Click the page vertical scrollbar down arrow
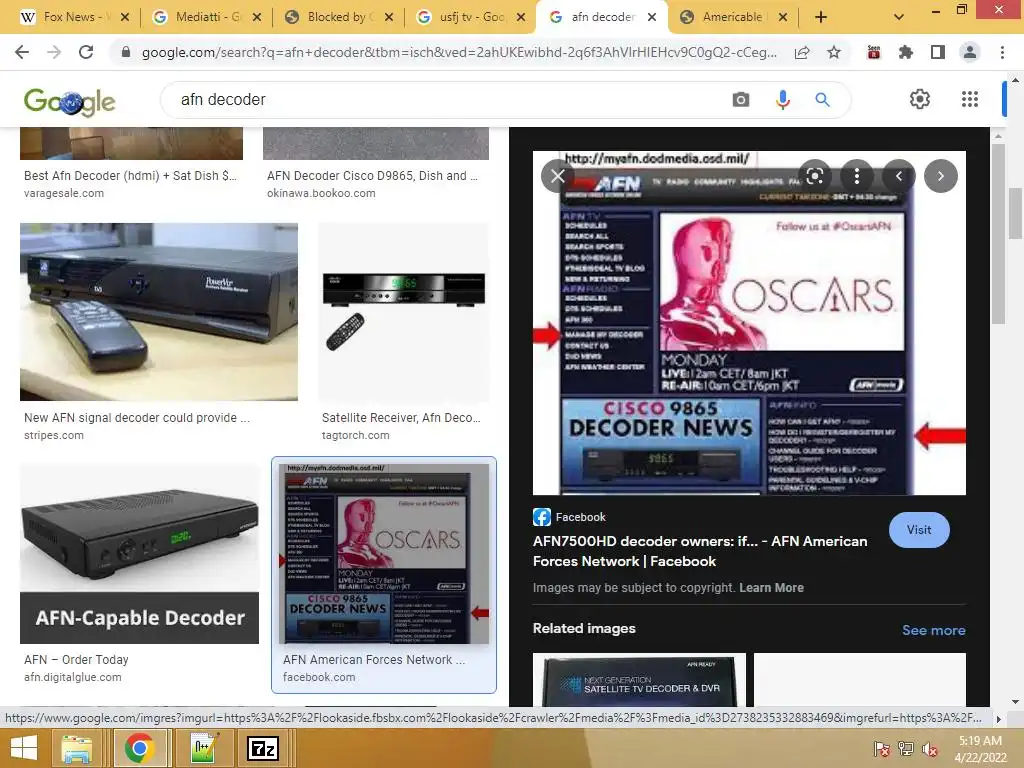The width and height of the screenshot is (1024, 768). coord(1016,701)
